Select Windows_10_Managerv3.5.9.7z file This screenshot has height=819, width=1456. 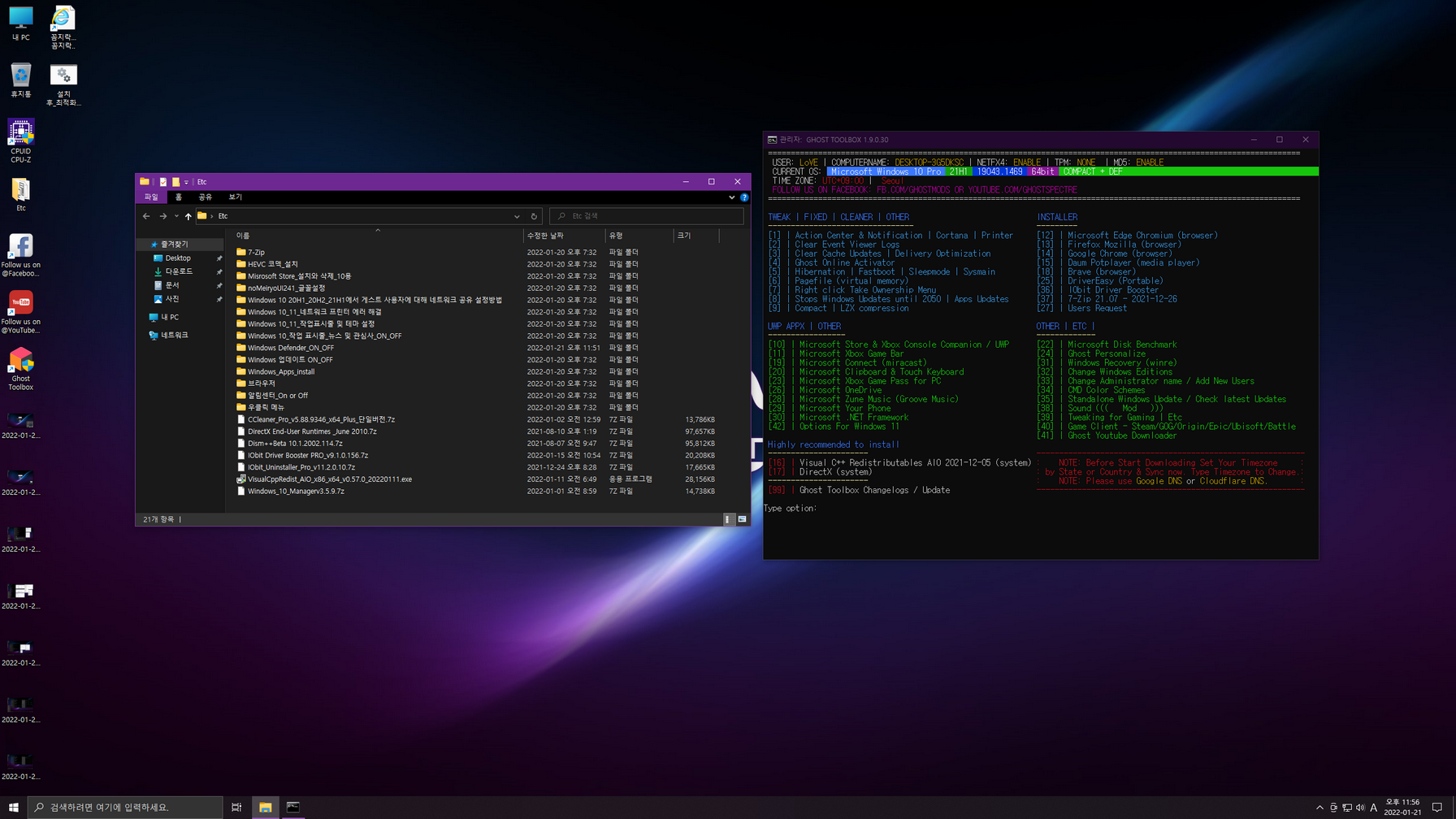point(296,492)
